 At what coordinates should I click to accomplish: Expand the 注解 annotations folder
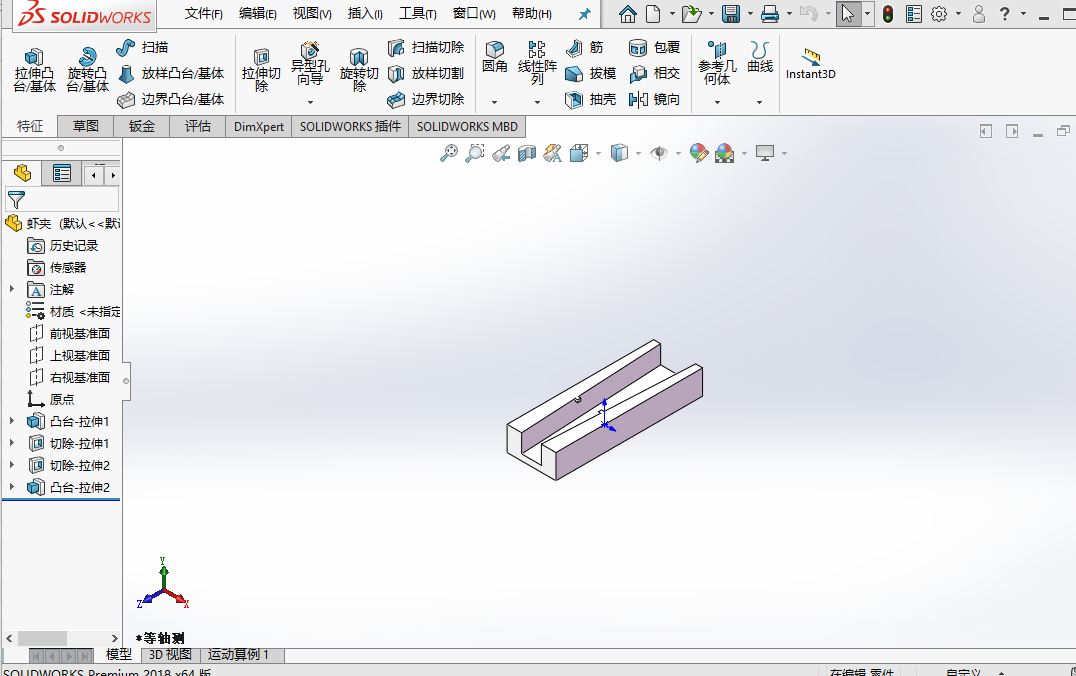pyautogui.click(x=12, y=289)
